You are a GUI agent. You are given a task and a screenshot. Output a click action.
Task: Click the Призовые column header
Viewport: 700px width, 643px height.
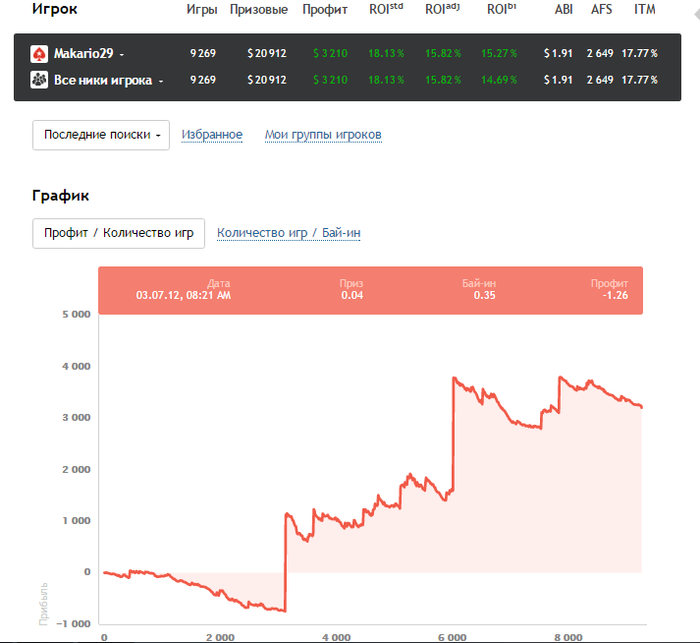(x=258, y=10)
